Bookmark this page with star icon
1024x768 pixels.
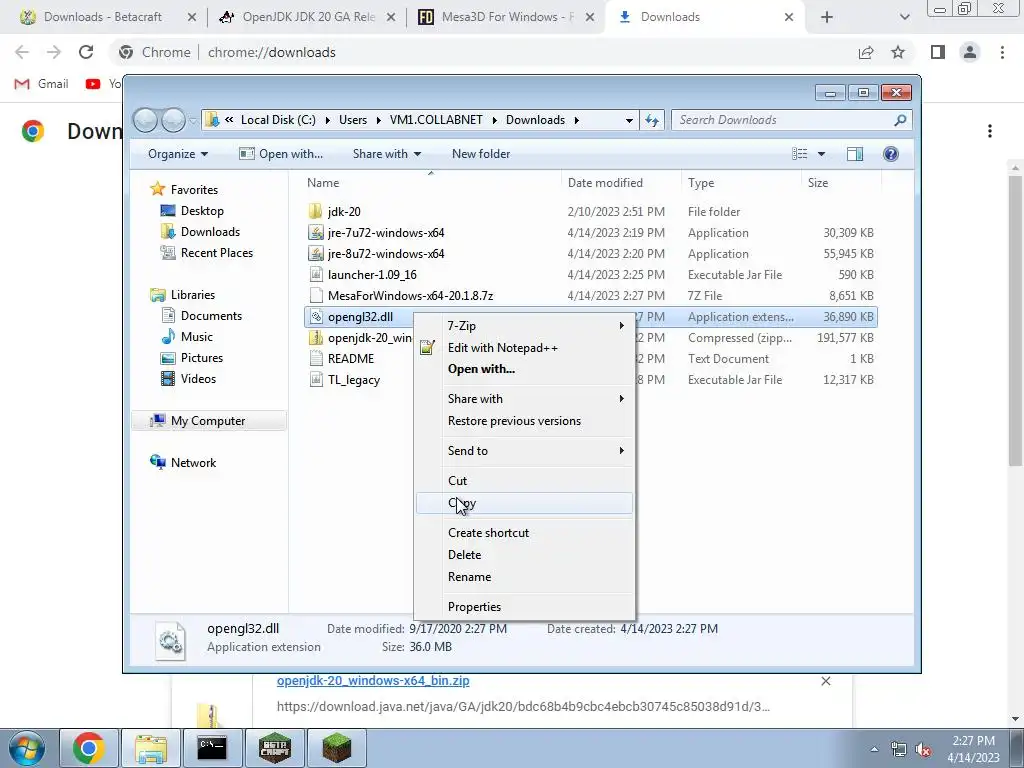[x=898, y=52]
